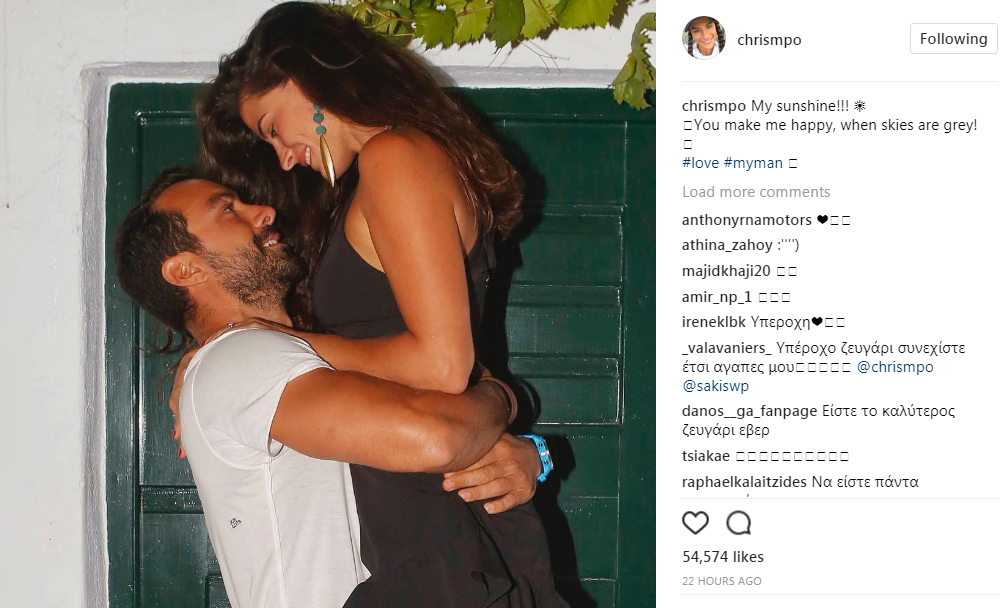
Task: Open the comment bubble icon
Action: 738,523
